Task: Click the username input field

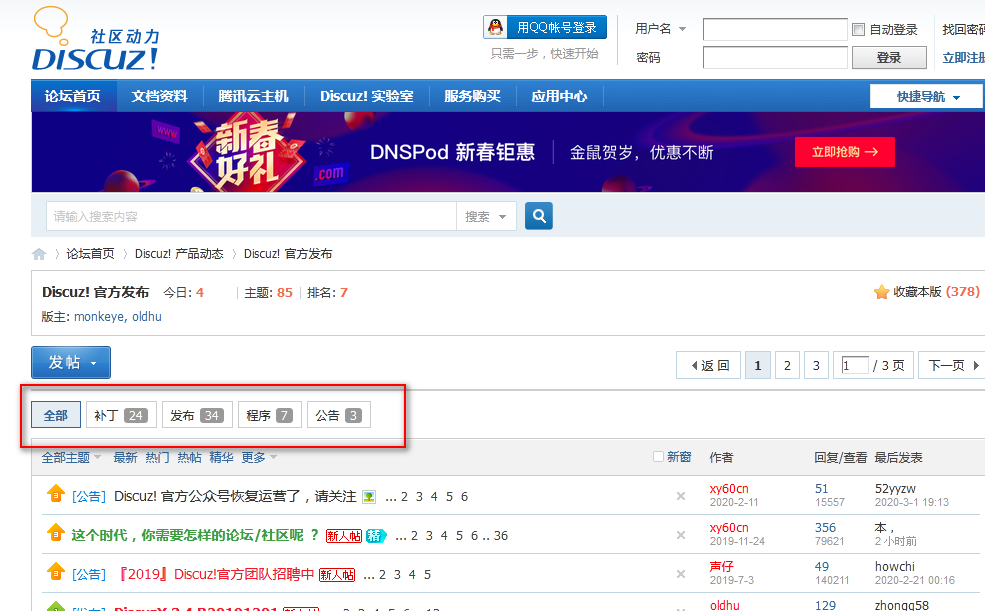Action: pyautogui.click(x=775, y=29)
